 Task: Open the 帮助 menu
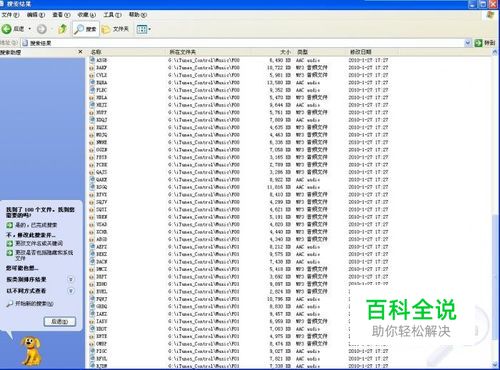138,15
